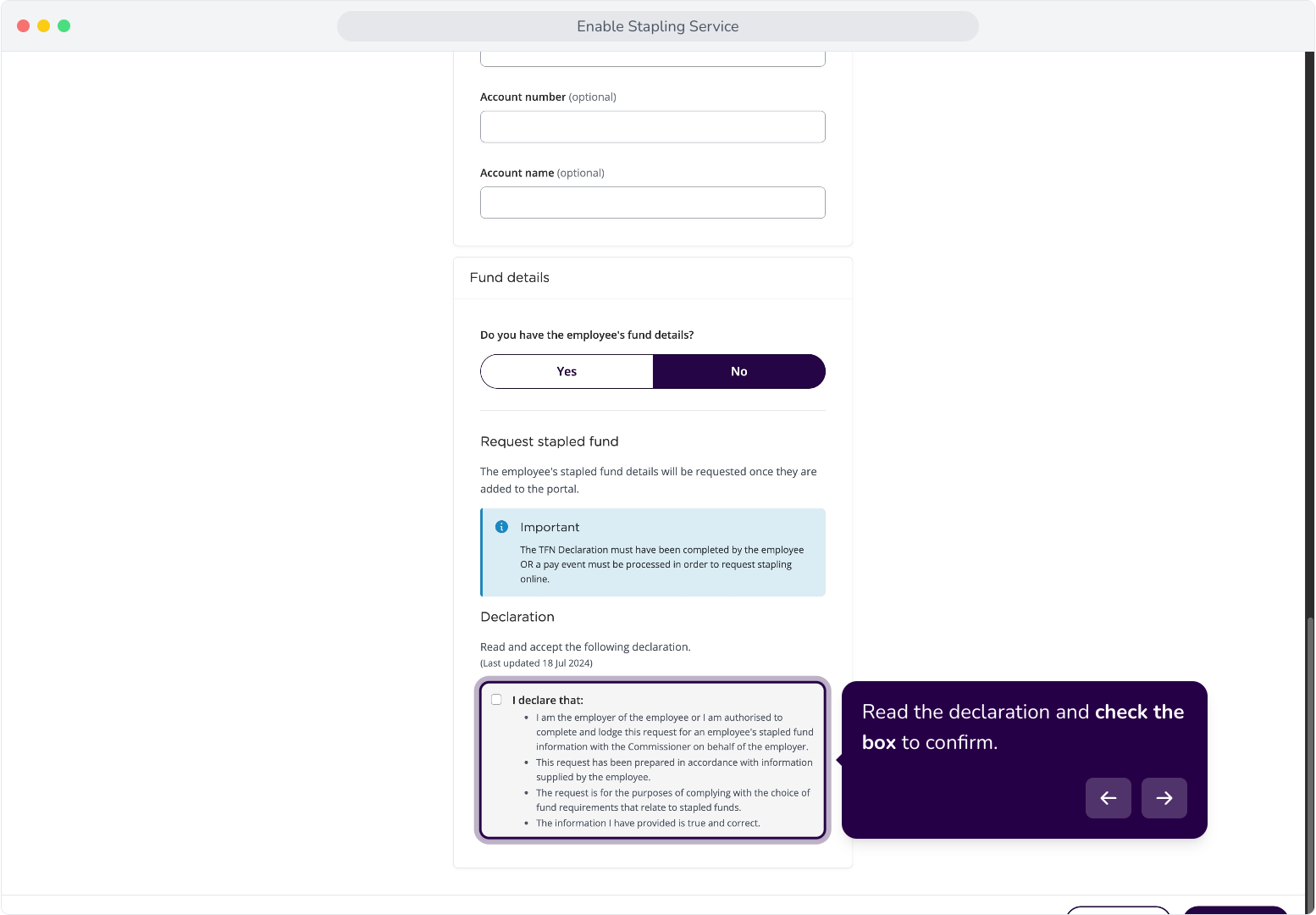Maximize the window with the green button

64,26
